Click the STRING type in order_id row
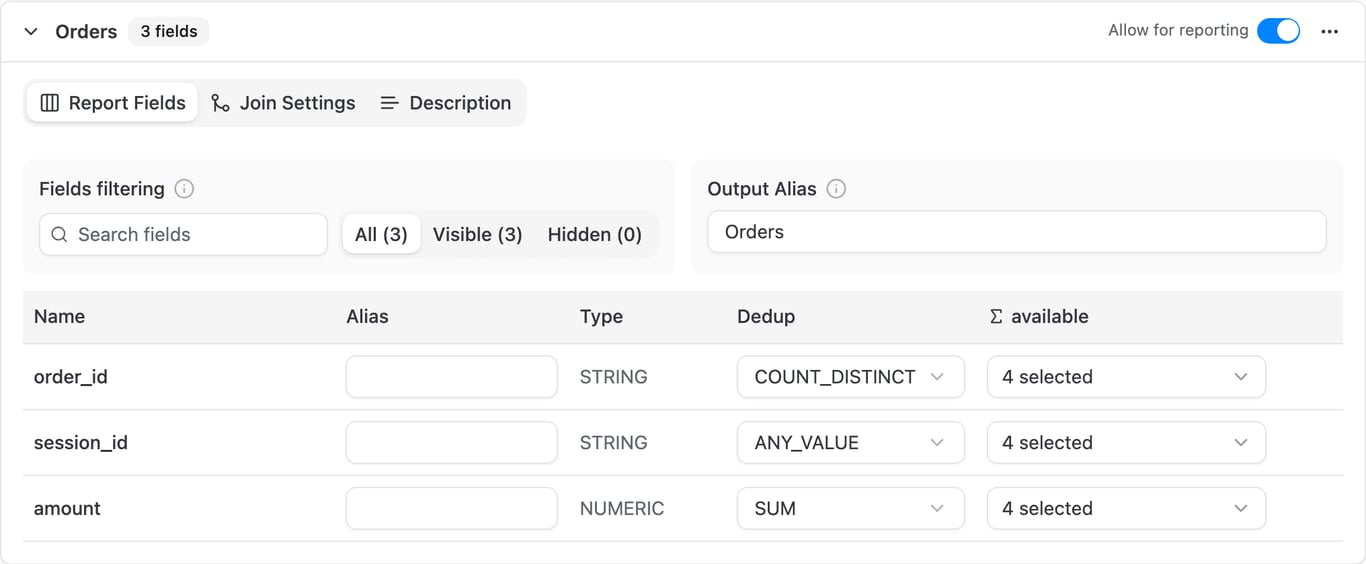1366x564 pixels. [x=614, y=377]
